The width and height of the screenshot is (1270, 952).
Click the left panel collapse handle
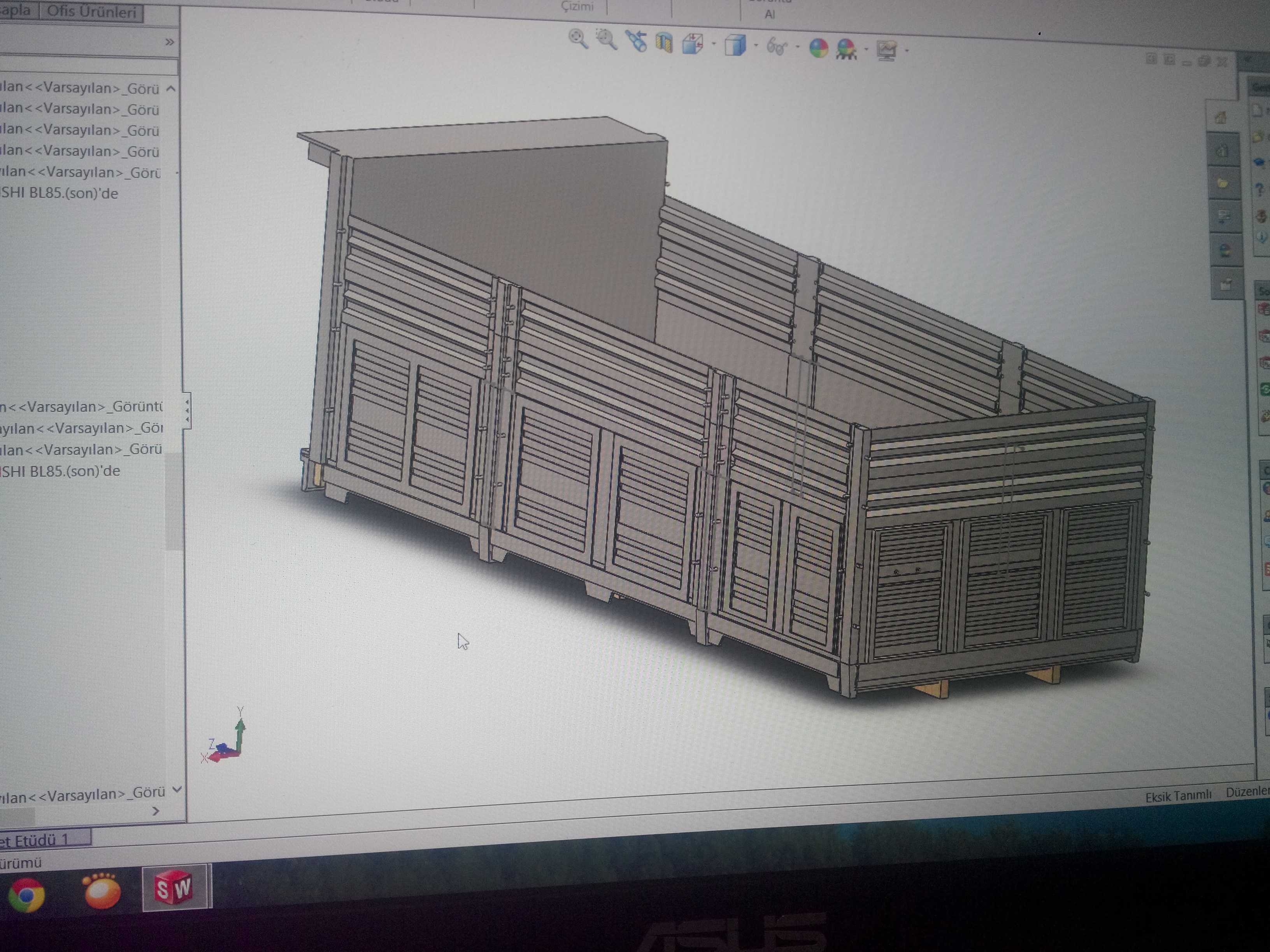(x=187, y=412)
